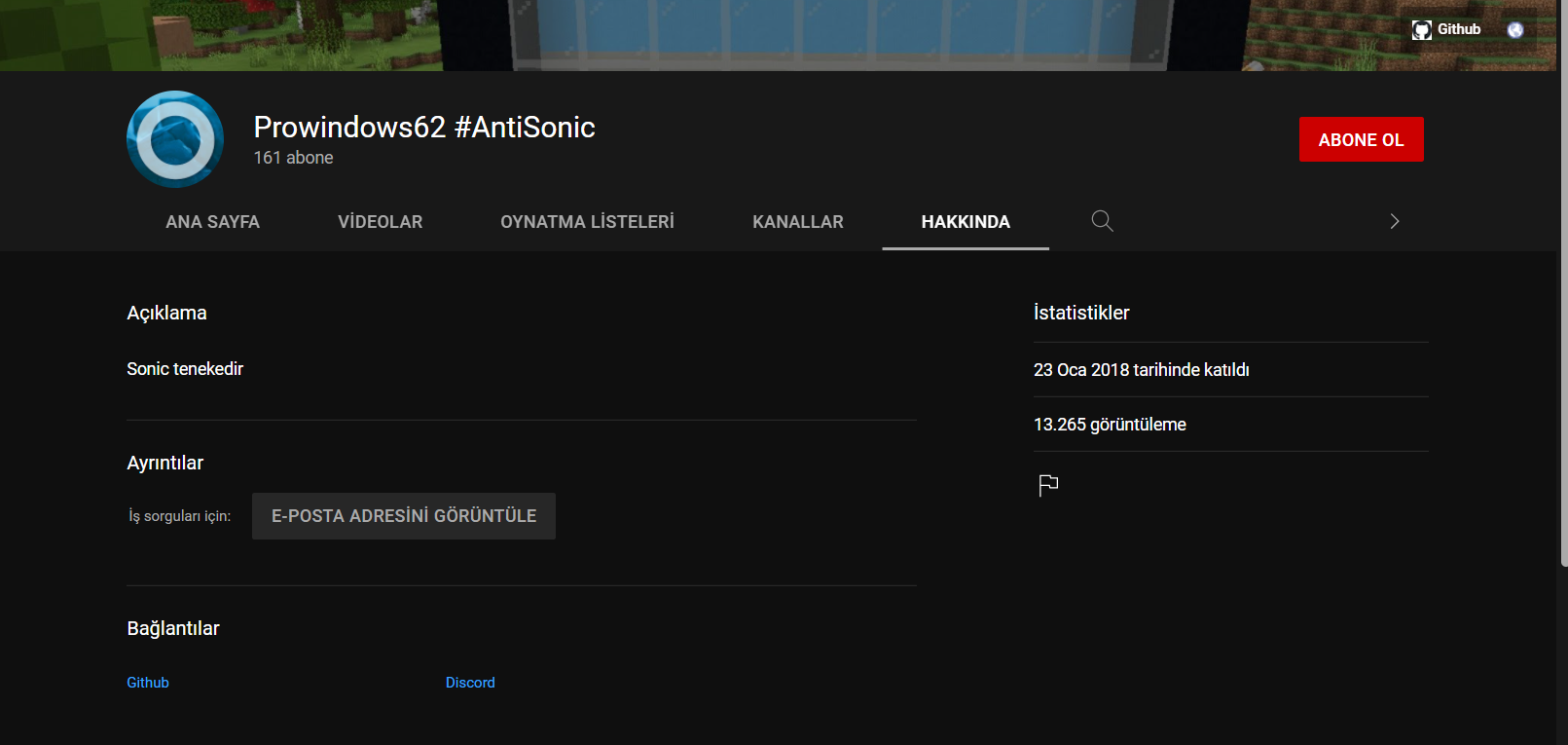1568x745 pixels.
Task: Open the OYNATMA LİSTELERİ tab
Action: [x=587, y=222]
